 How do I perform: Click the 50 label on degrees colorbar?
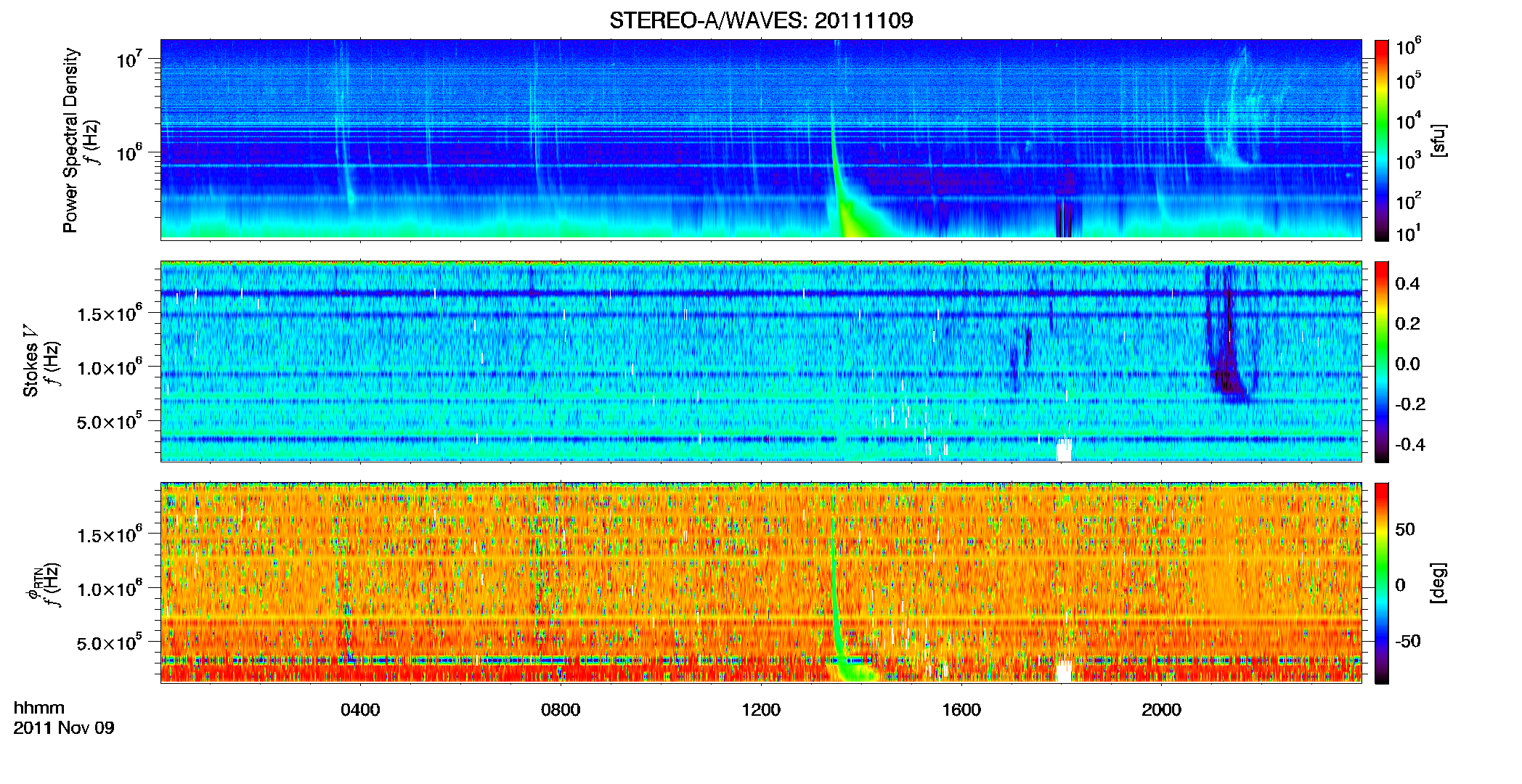1404,529
